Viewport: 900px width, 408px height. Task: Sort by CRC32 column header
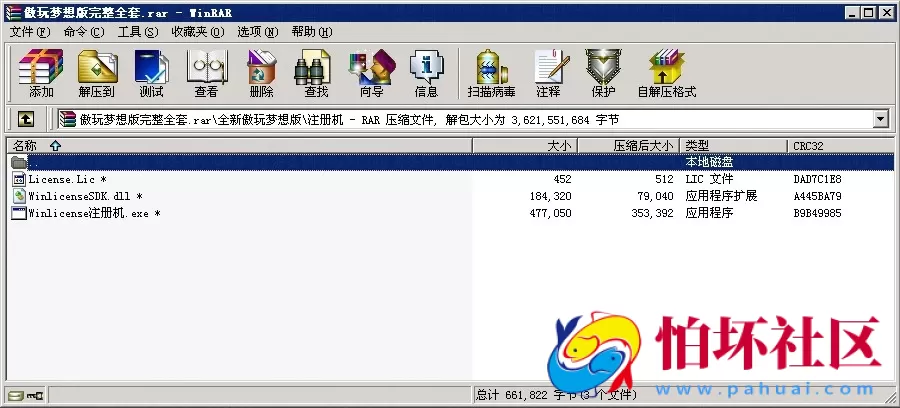click(x=840, y=146)
